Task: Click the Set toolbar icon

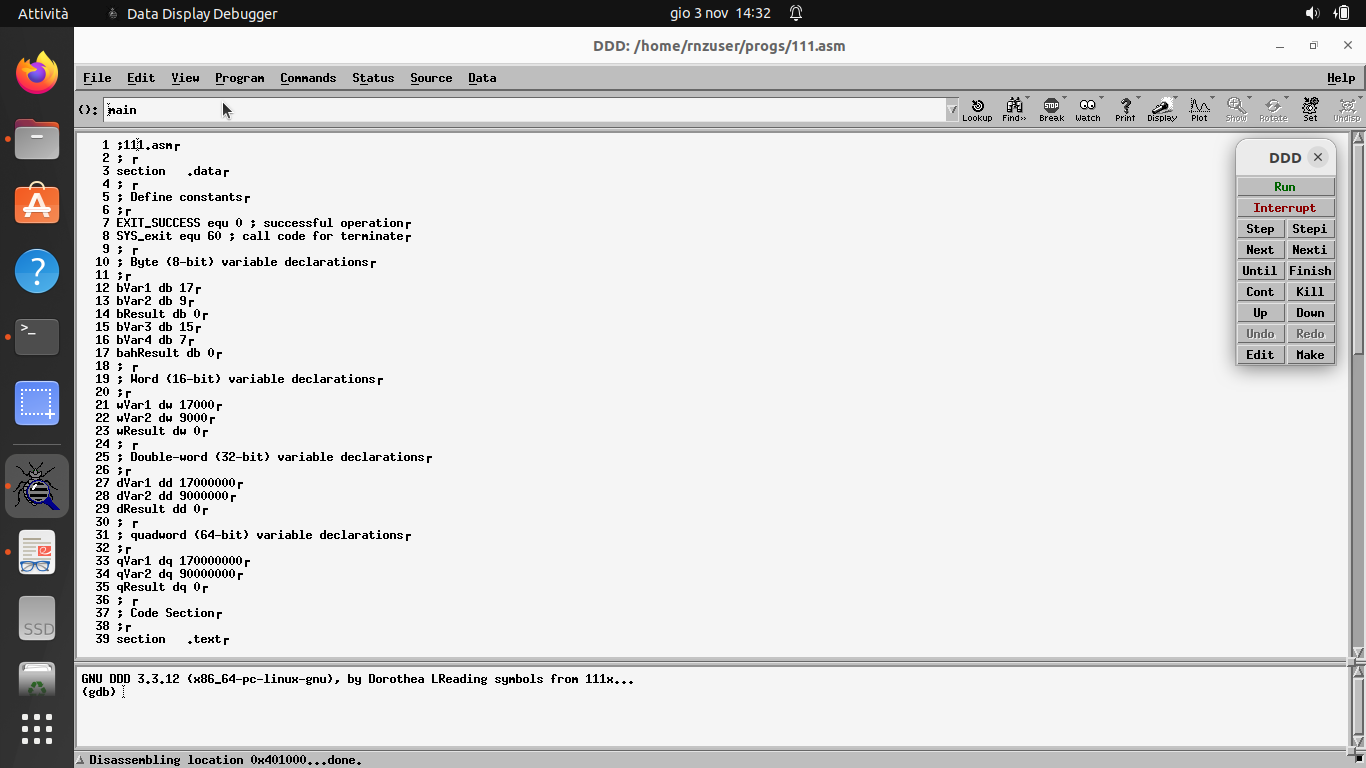Action: click(1310, 109)
